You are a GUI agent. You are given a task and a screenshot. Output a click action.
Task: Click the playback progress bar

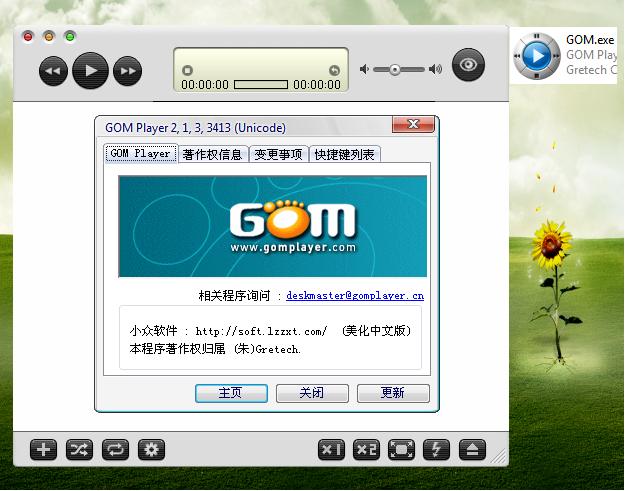[x=261, y=84]
